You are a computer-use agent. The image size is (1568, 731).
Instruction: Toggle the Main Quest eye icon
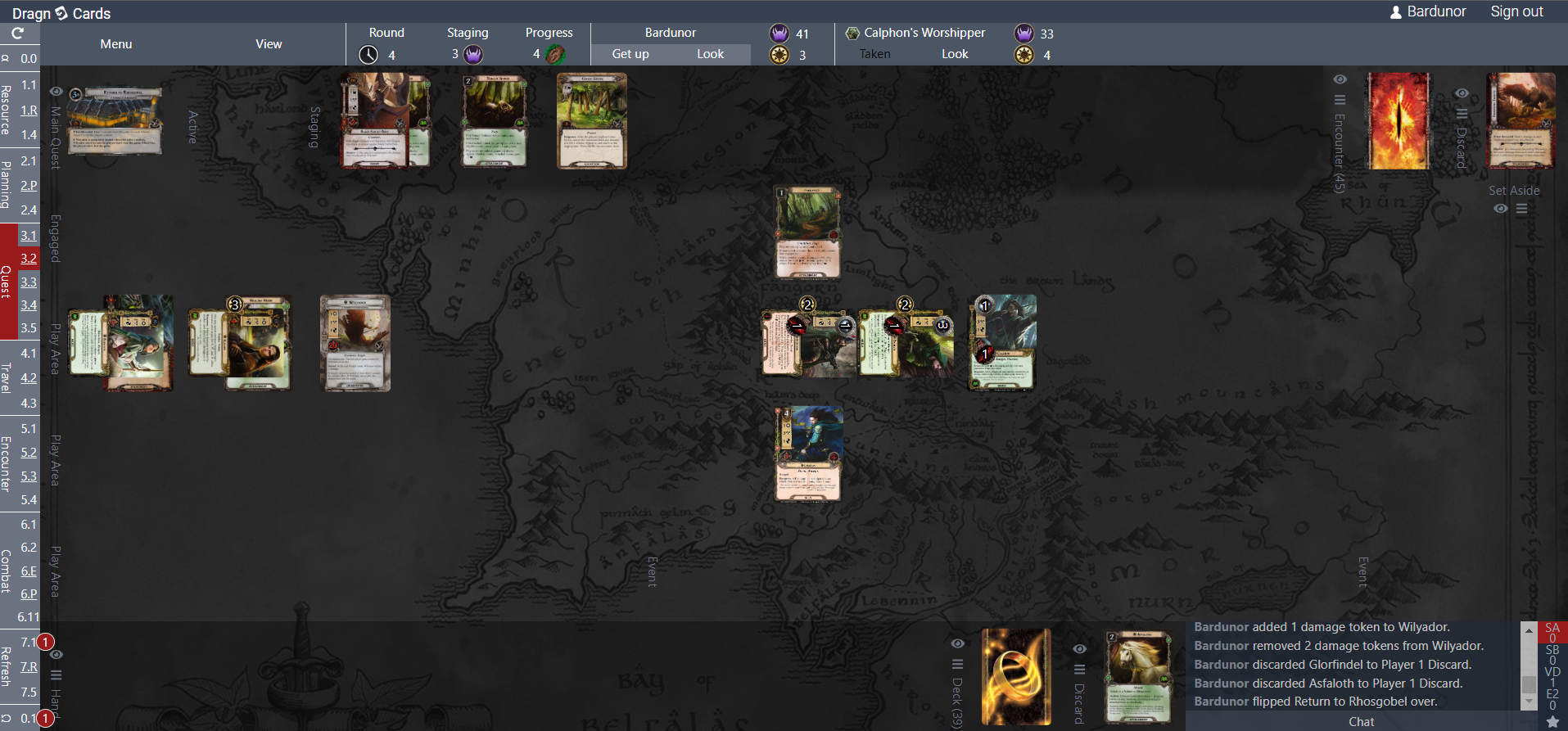(56, 92)
